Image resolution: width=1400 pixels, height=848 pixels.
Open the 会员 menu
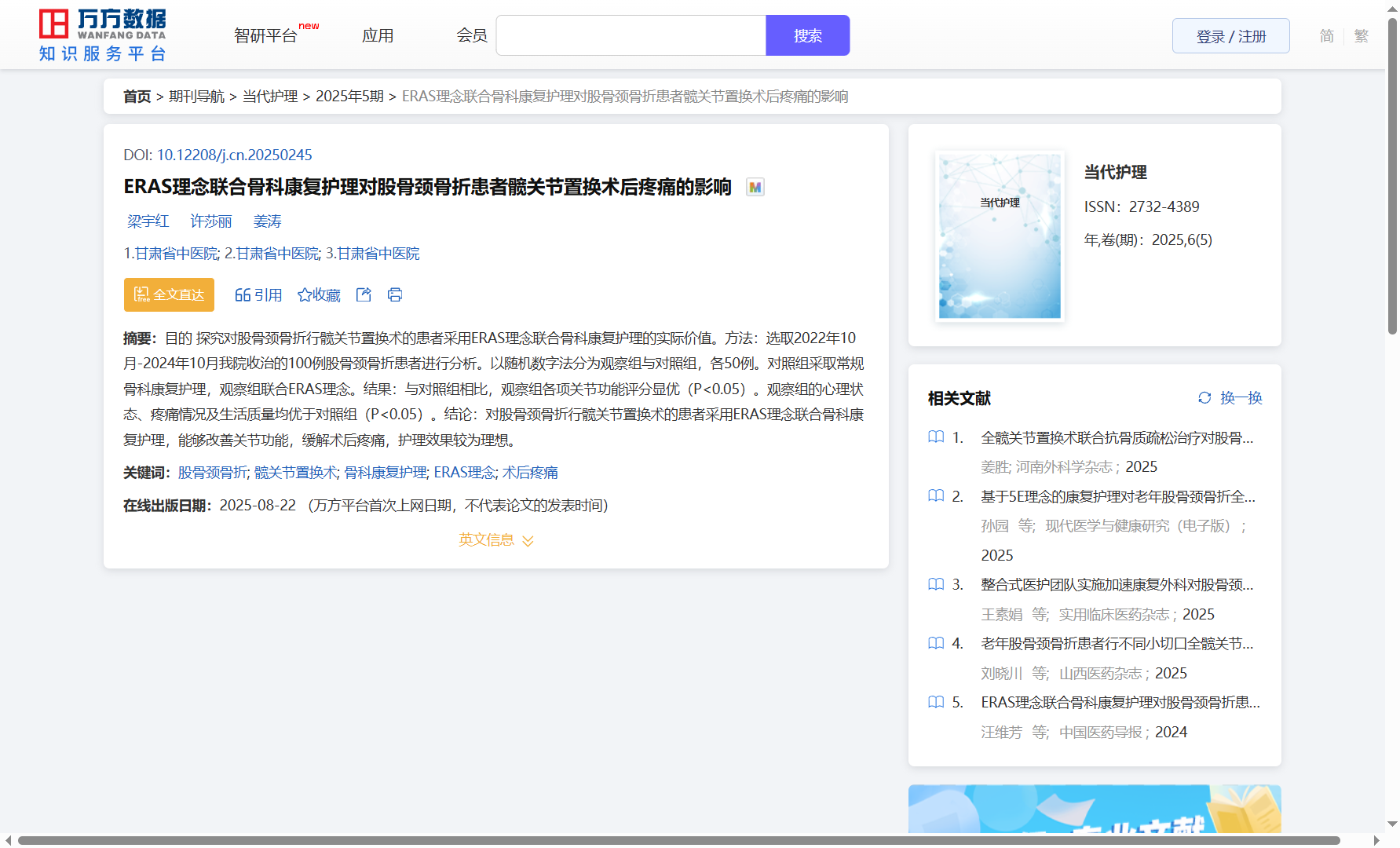(x=472, y=35)
